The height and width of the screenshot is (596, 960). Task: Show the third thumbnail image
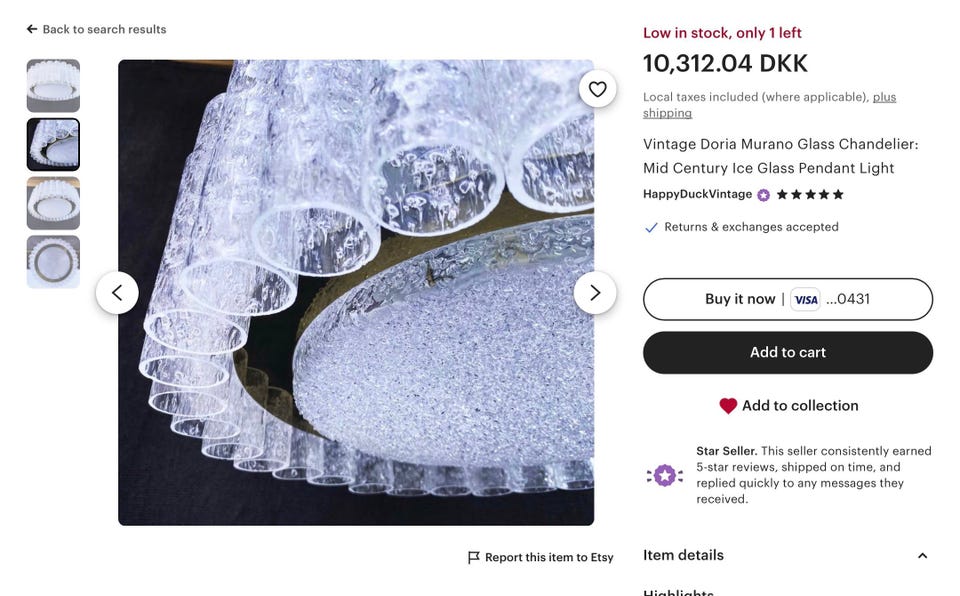tap(53, 203)
